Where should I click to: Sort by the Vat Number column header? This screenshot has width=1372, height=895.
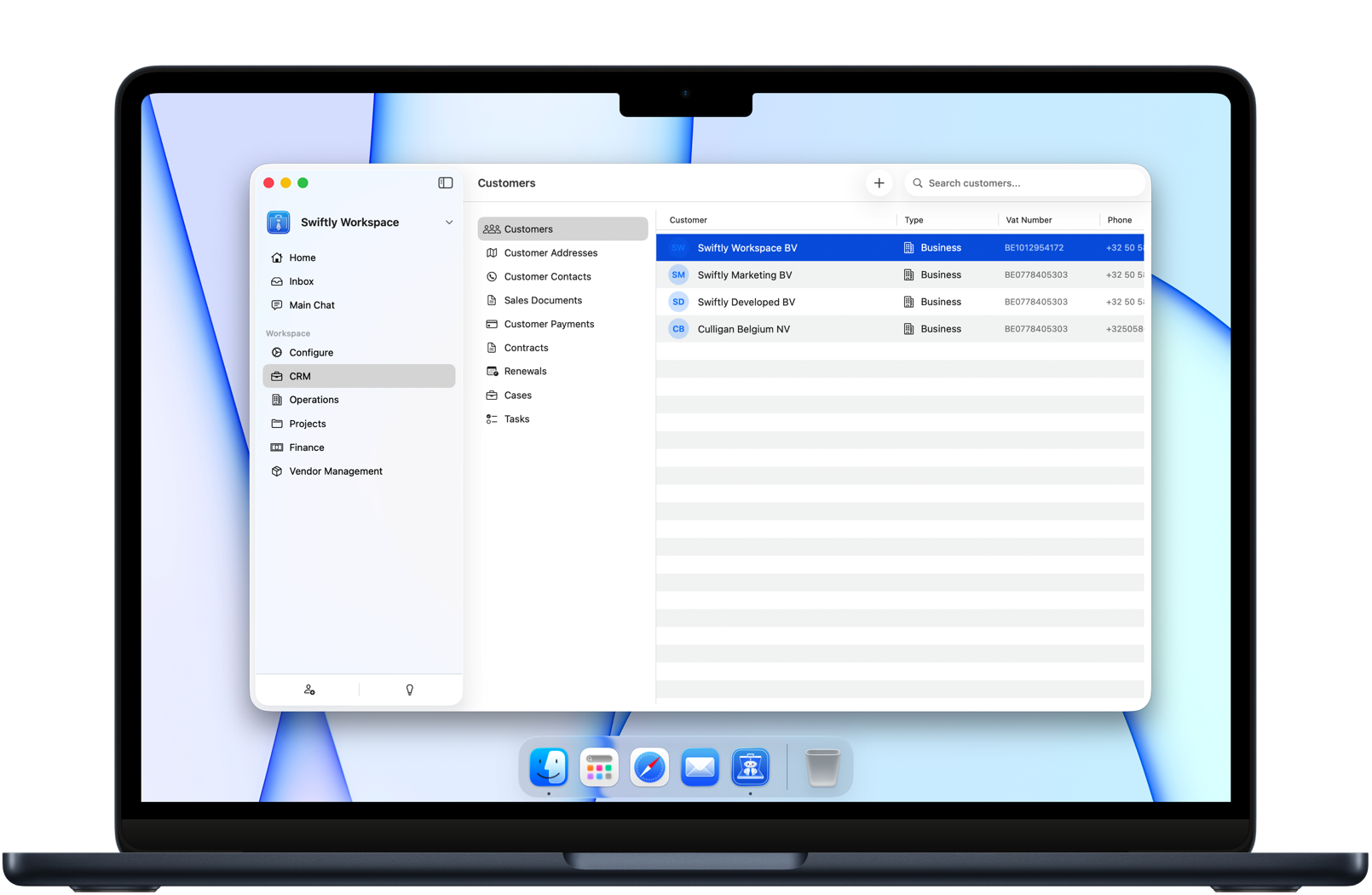pos(1029,220)
